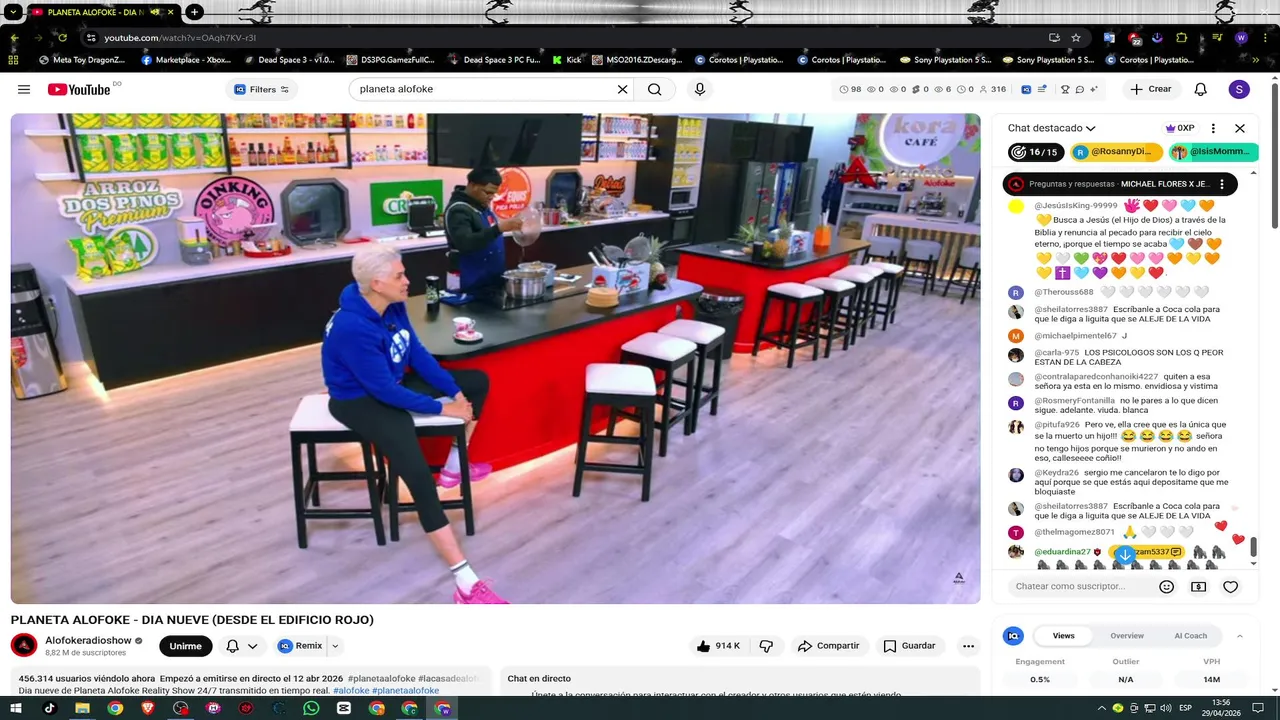Reload the browser page

tap(62, 38)
